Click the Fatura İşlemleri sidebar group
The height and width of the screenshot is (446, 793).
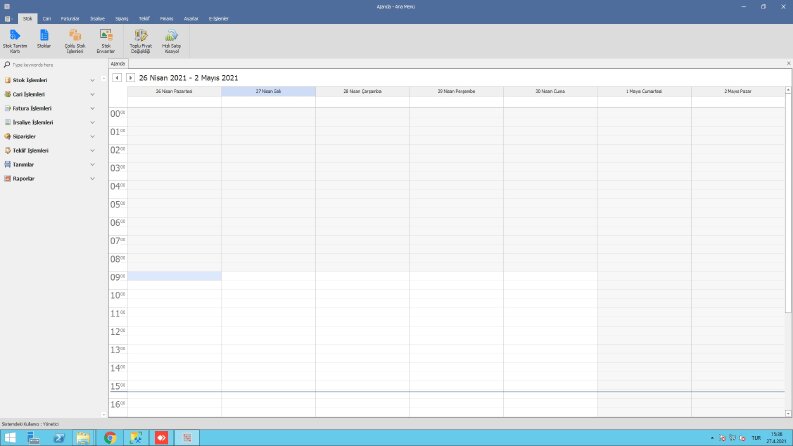(x=50, y=109)
